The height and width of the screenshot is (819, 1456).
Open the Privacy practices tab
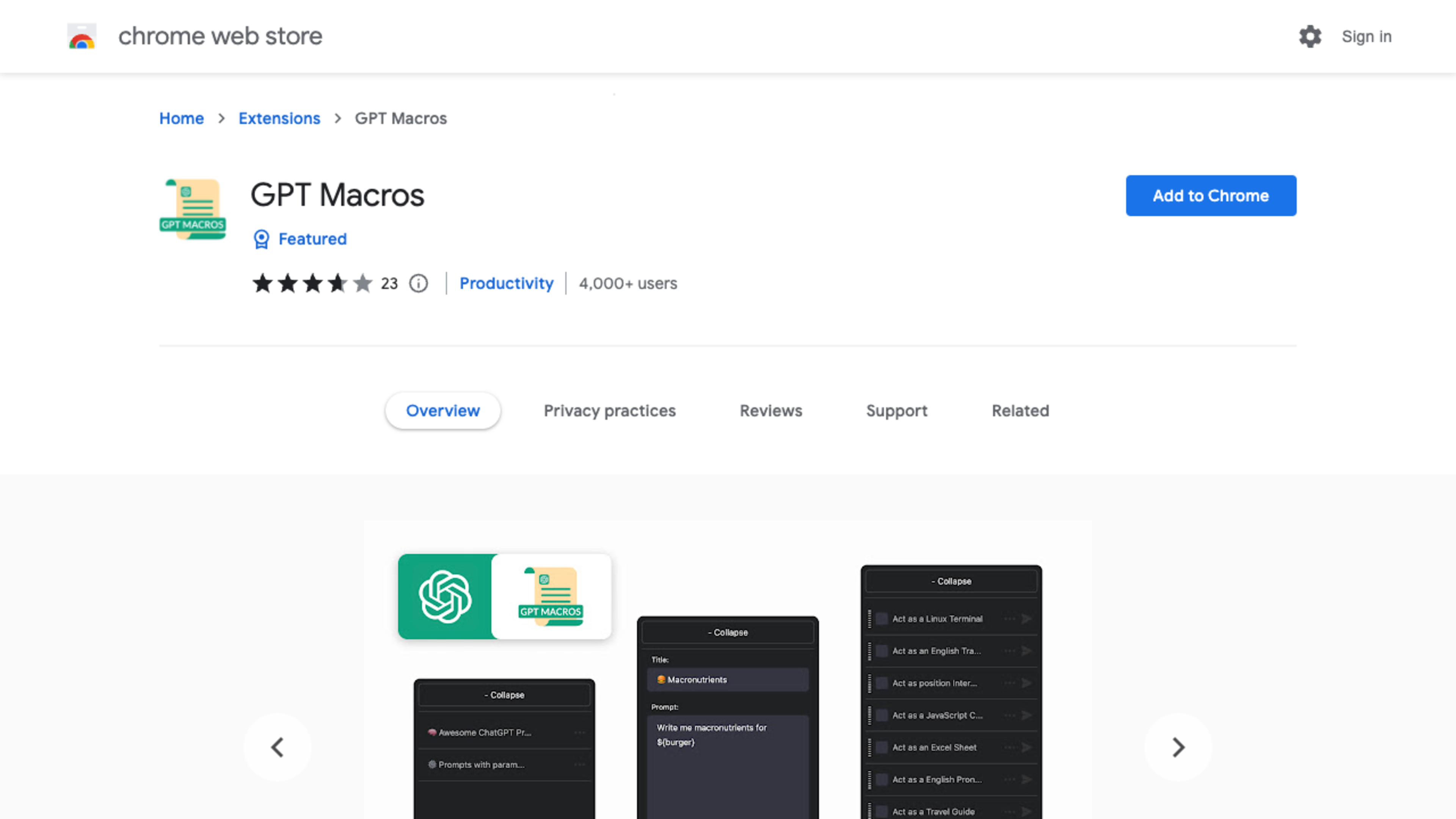pos(609,411)
